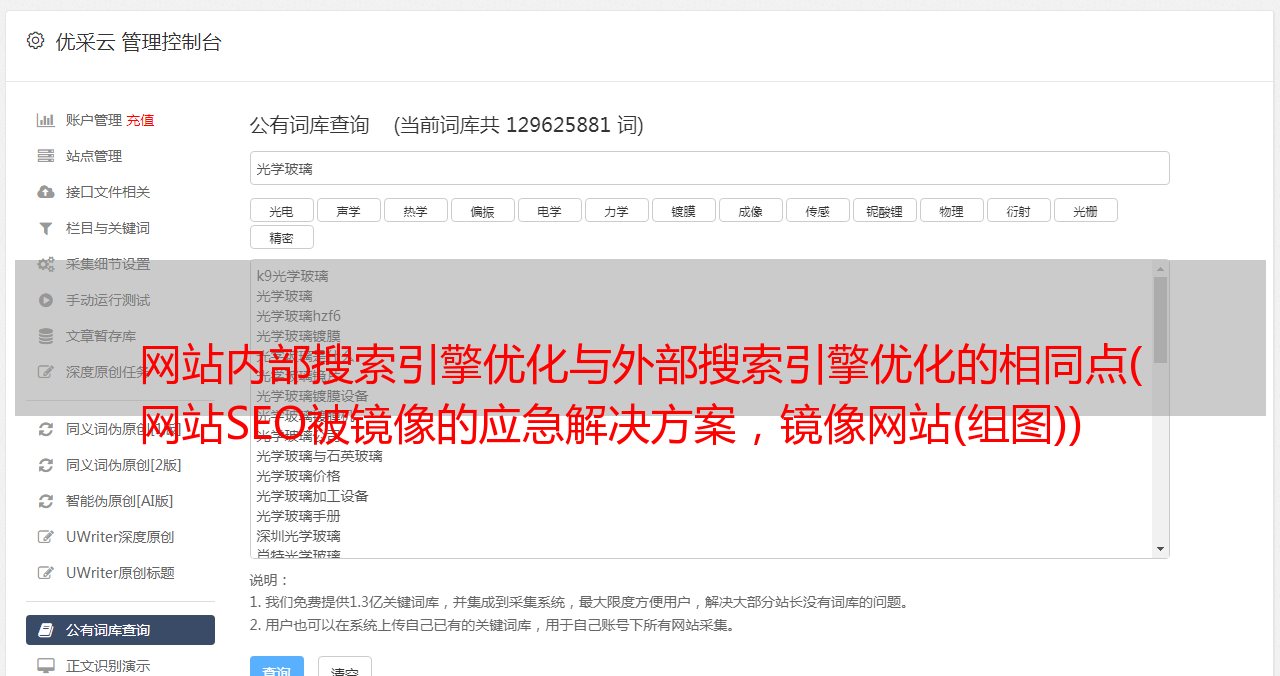Select 光学玻璃加工设备 in results list

tap(312, 496)
